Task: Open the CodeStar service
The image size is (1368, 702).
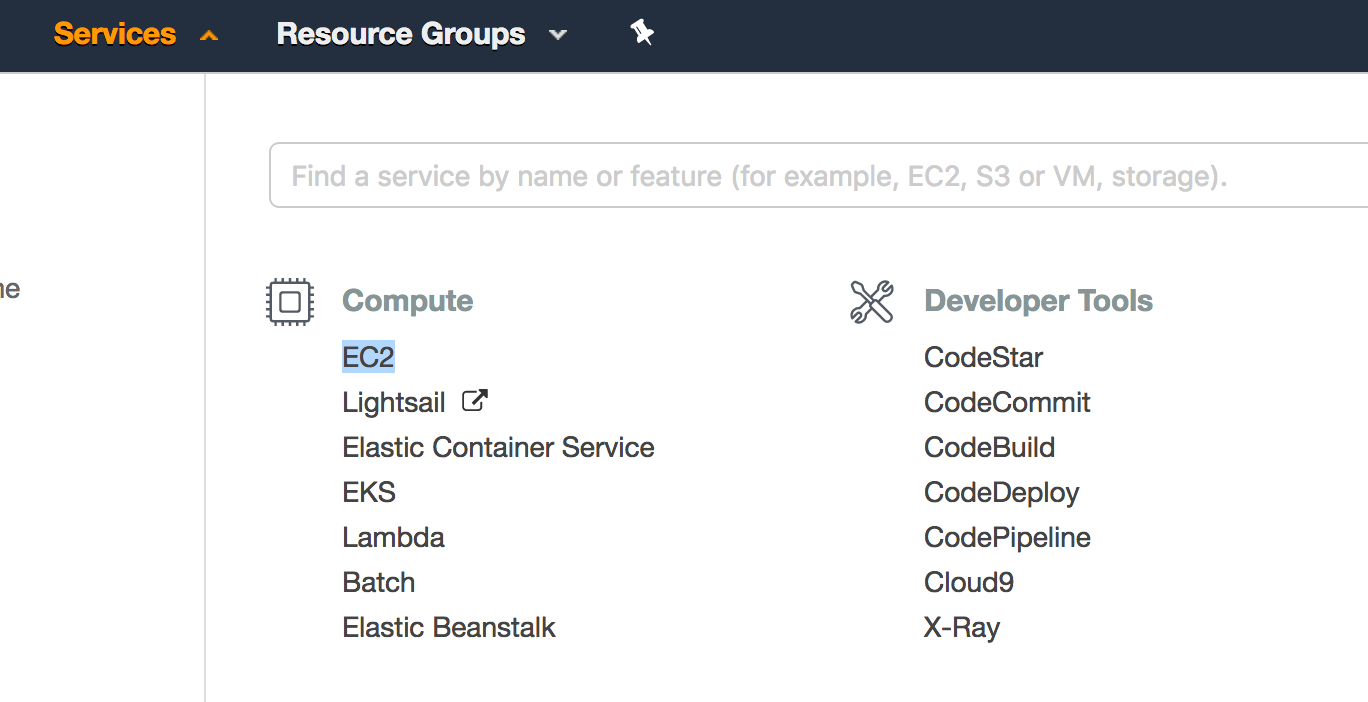Action: 983,356
